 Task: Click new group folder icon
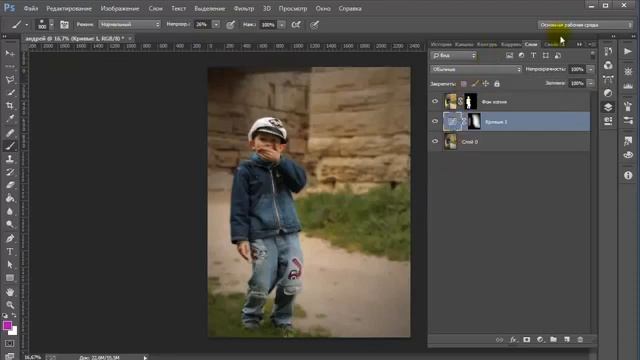(553, 340)
